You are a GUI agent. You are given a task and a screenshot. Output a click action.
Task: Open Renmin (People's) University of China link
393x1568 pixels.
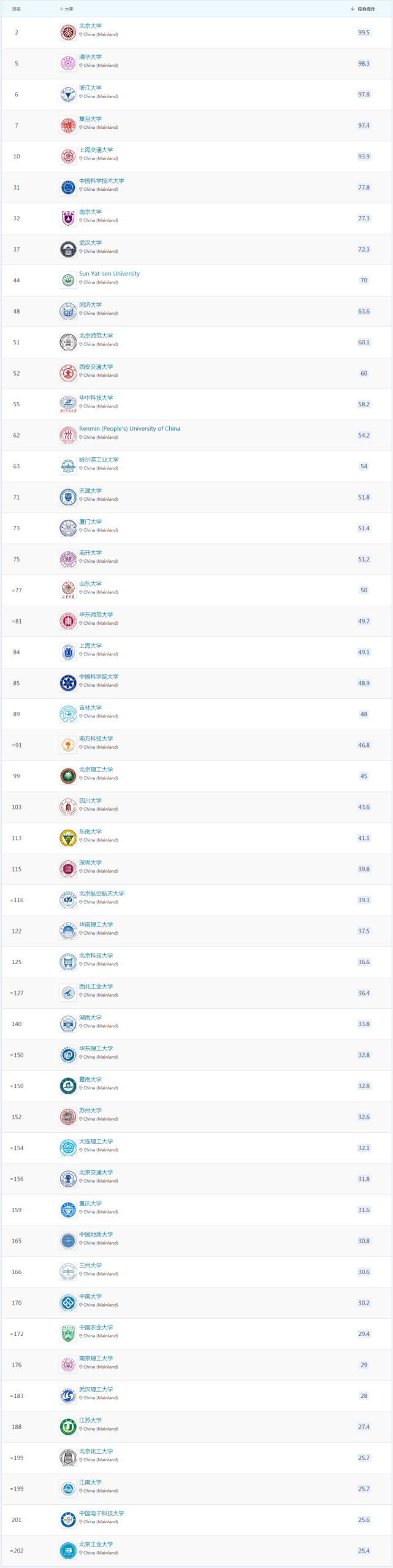click(x=129, y=428)
